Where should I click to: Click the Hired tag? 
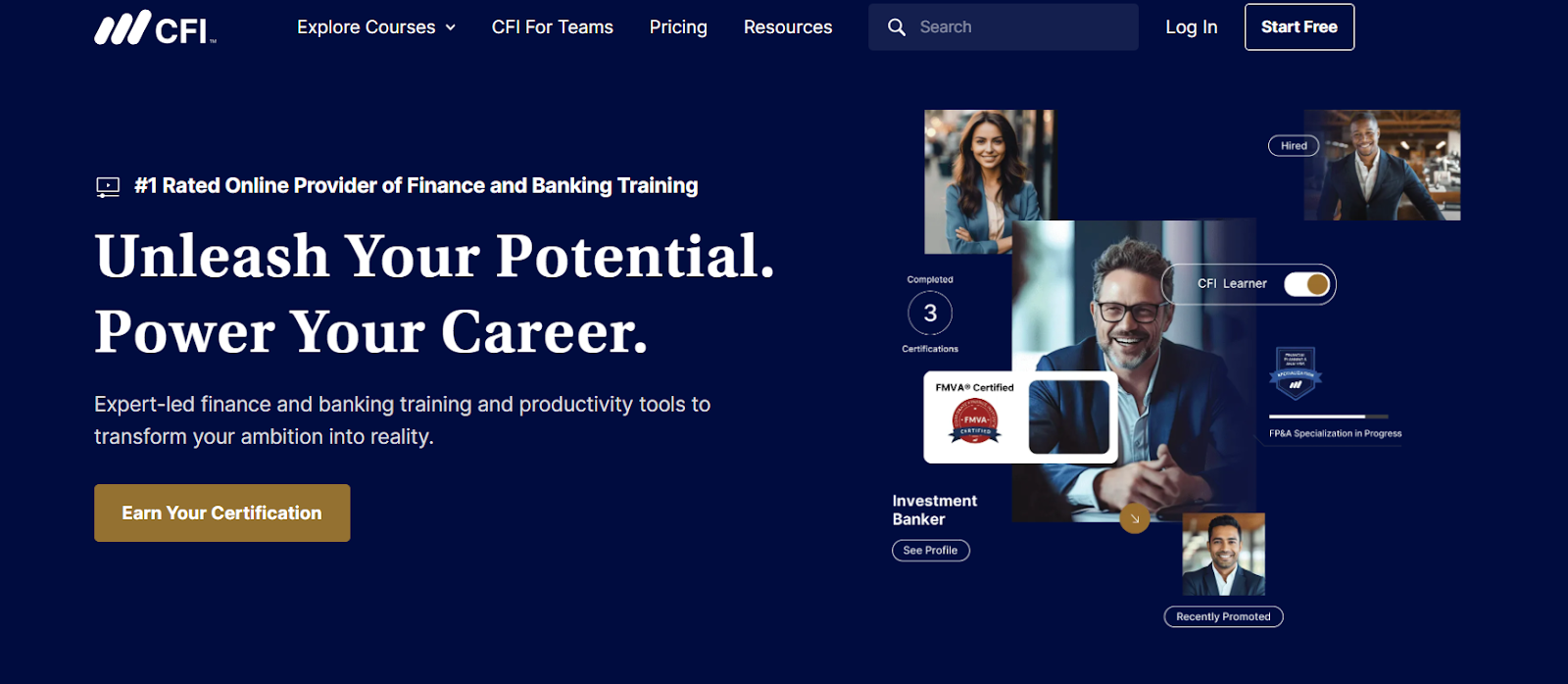coord(1294,146)
